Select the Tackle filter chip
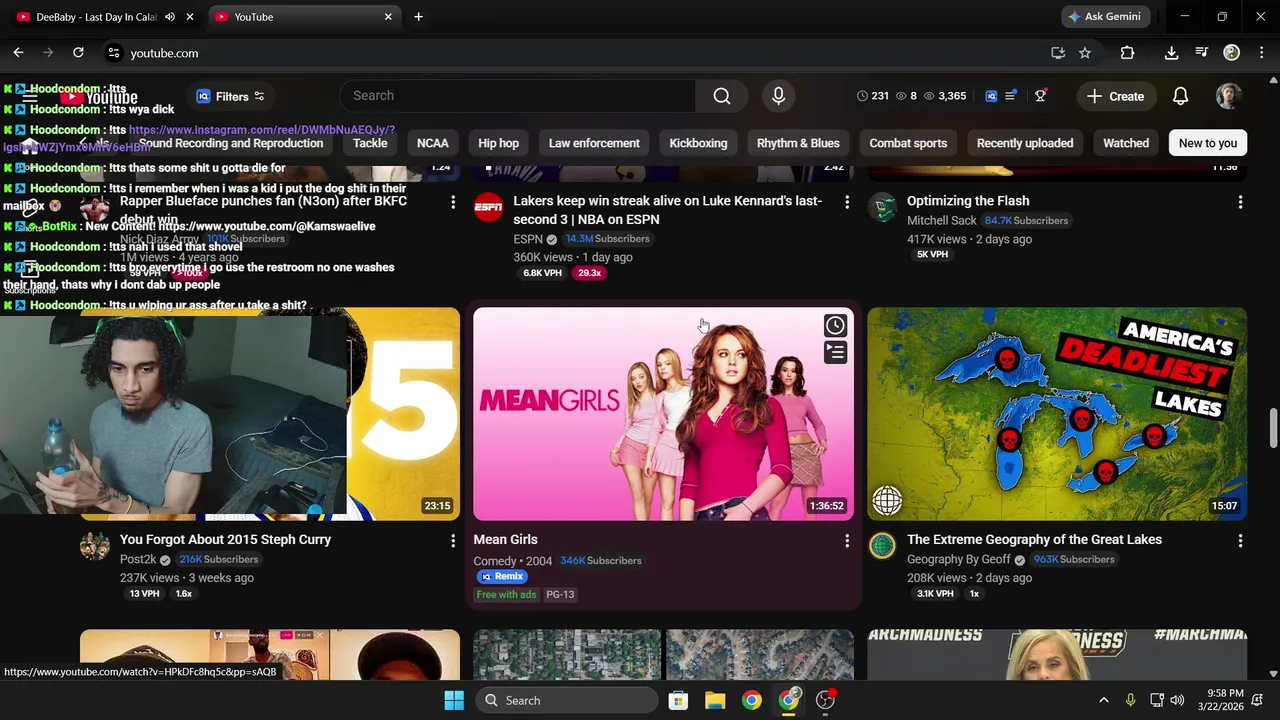This screenshot has width=1280, height=720. tap(370, 143)
